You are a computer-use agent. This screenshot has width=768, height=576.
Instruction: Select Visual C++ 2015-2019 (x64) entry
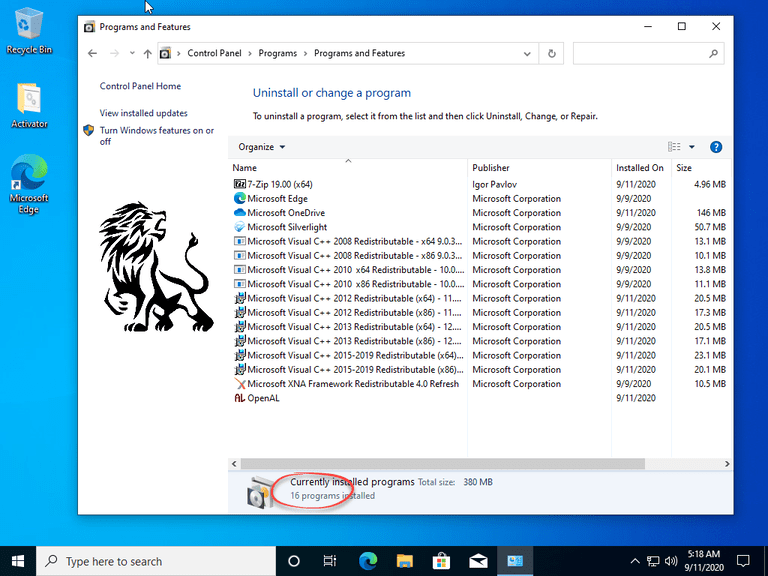click(355, 355)
